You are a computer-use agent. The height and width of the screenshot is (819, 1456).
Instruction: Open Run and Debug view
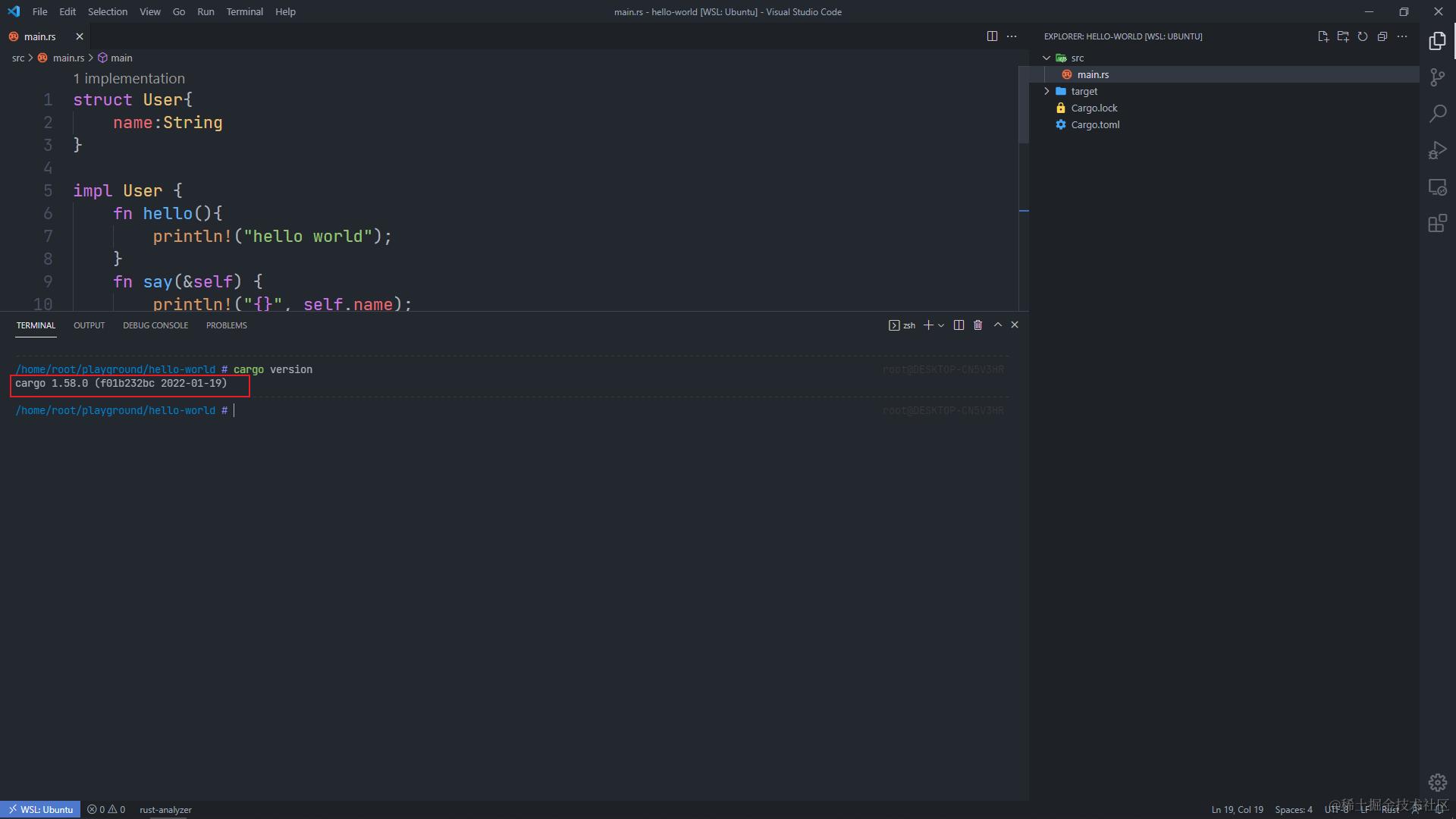[x=1437, y=150]
